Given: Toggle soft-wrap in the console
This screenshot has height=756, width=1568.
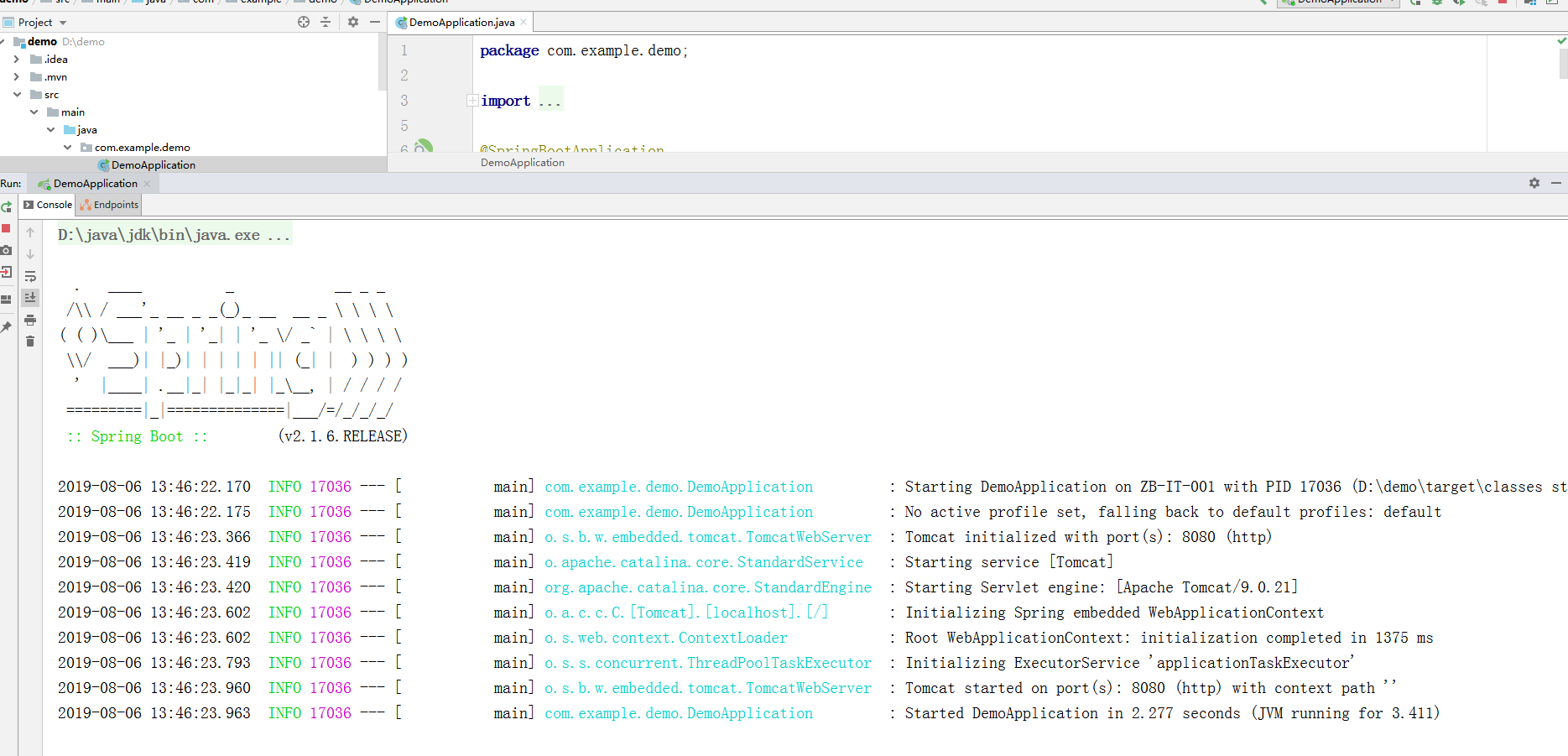Looking at the screenshot, I should (30, 276).
